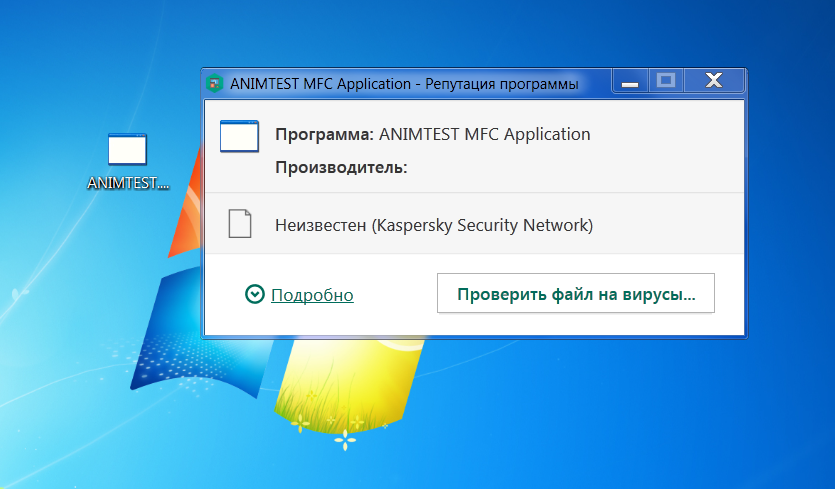Click the white flowers on the wallpaper
The width and height of the screenshot is (835, 489).
[345, 436]
